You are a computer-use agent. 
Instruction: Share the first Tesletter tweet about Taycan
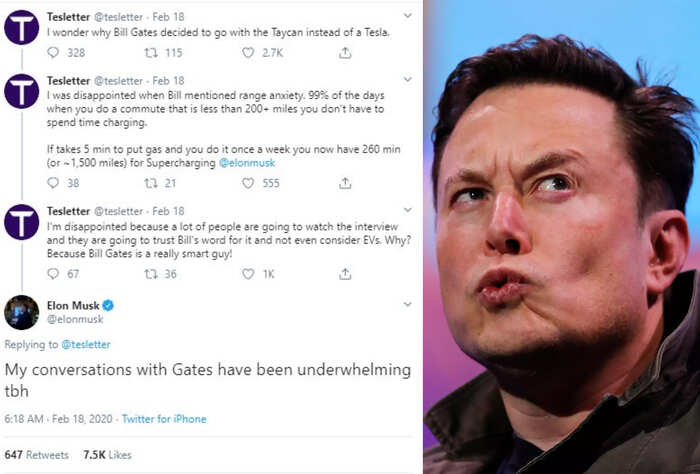345,53
